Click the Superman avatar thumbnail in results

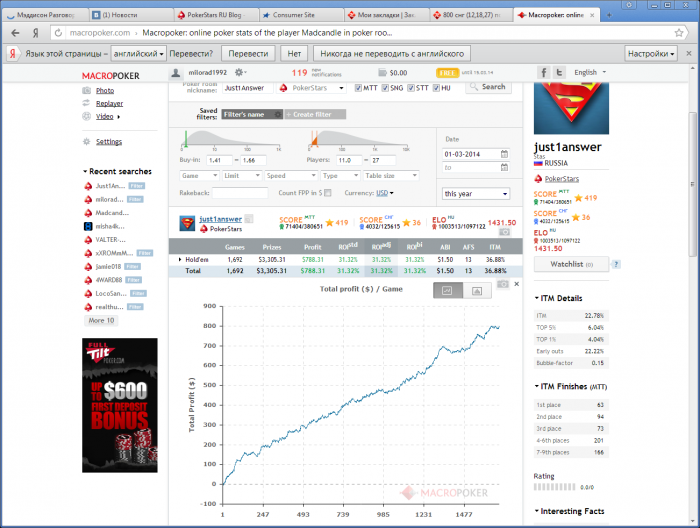[x=188, y=224]
